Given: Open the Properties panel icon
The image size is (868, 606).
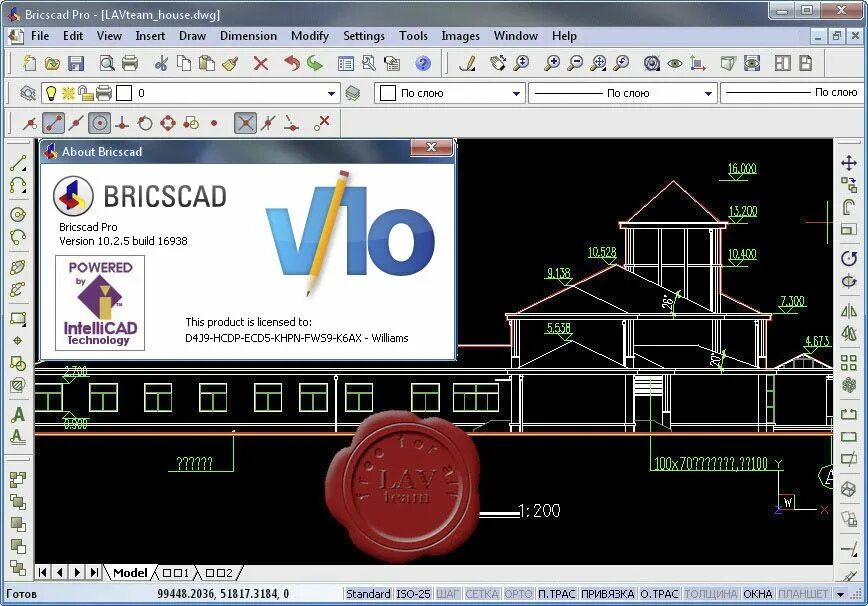Looking at the screenshot, I should click(346, 63).
